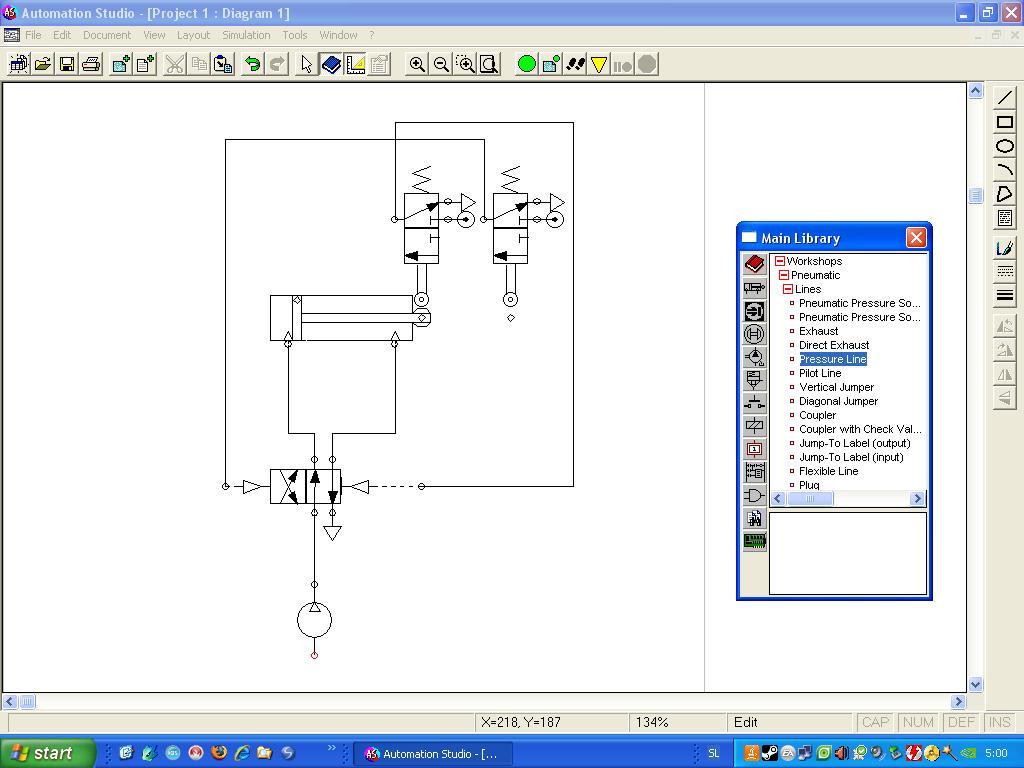
Task: Cut selection with the scissors icon
Action: click(174, 64)
